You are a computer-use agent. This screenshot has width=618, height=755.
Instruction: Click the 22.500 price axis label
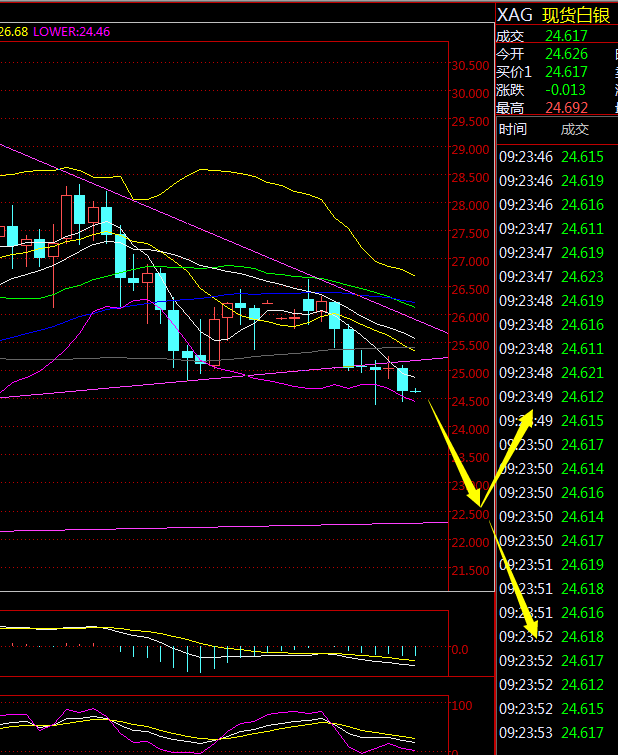470,515
